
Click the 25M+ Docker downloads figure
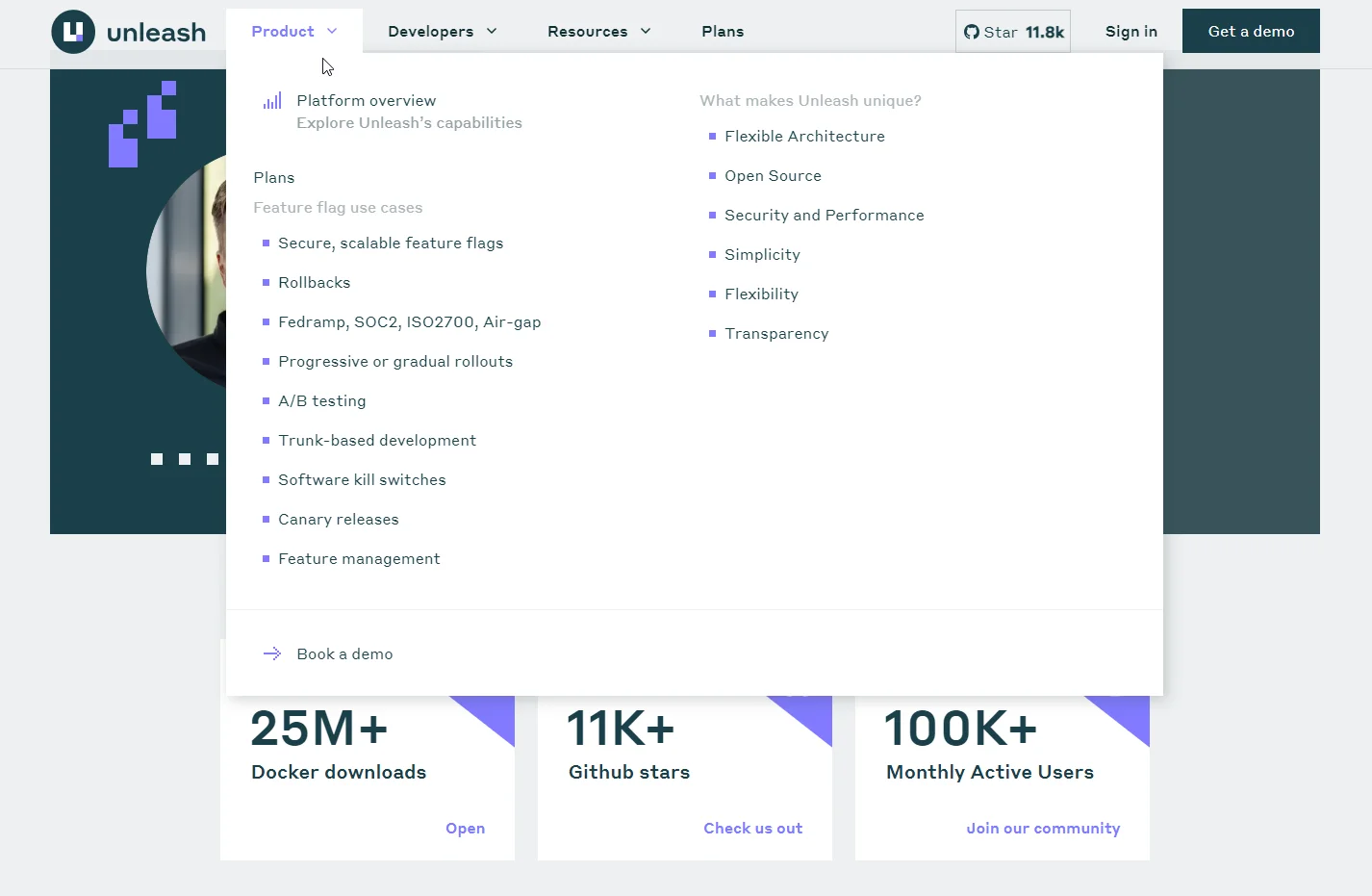[x=319, y=729]
